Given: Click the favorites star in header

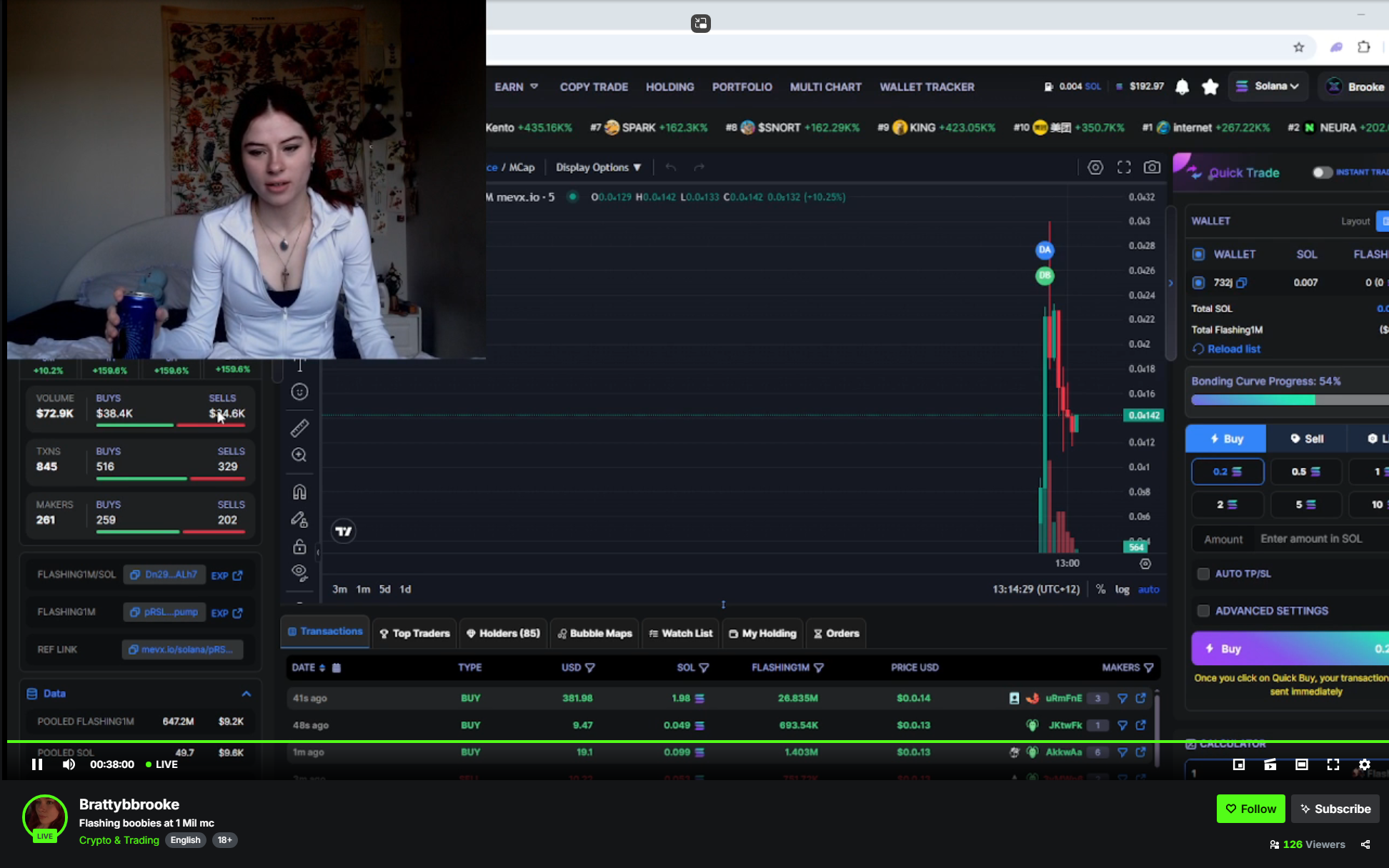Looking at the screenshot, I should (x=1210, y=87).
